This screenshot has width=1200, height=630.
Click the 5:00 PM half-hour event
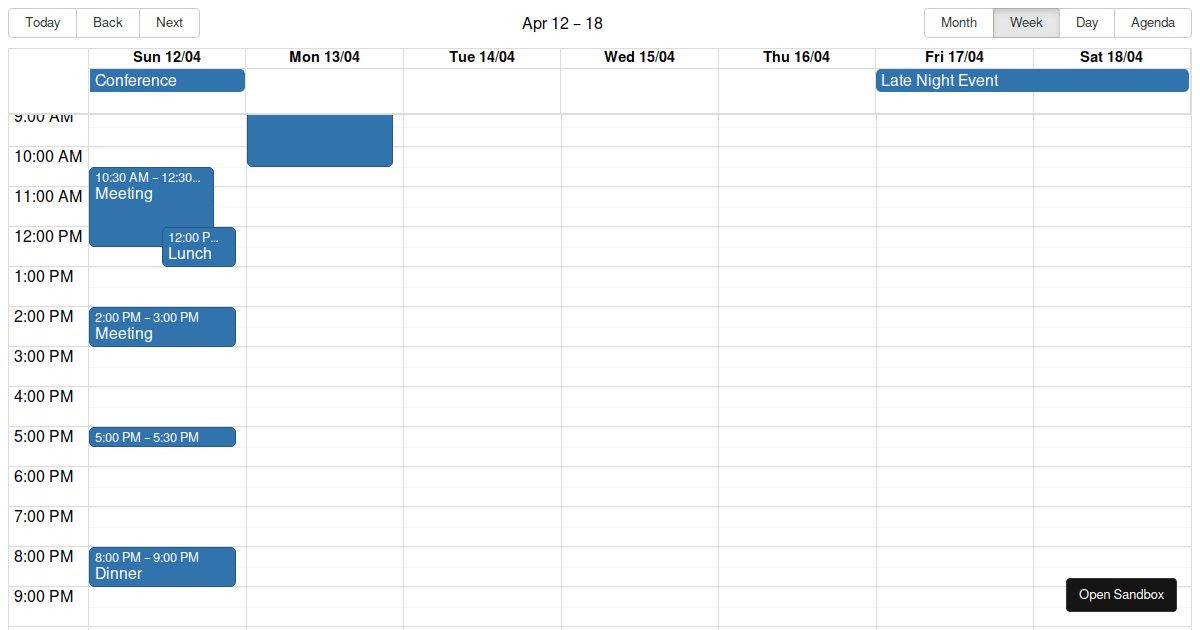tap(162, 437)
